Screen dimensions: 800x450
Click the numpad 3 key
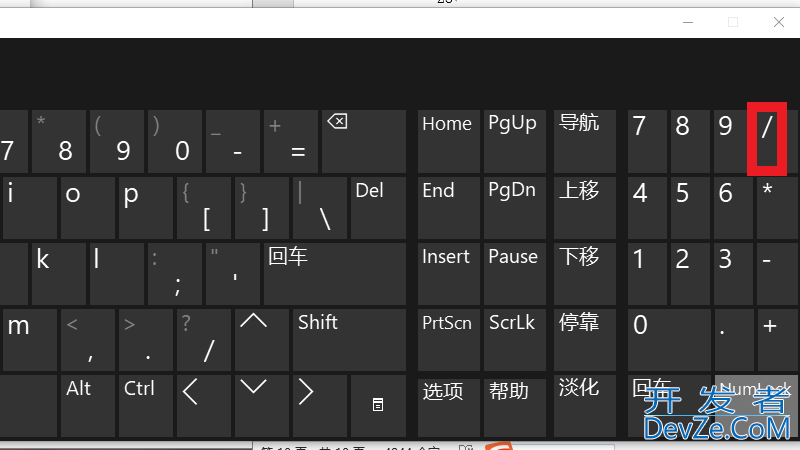pos(734,274)
